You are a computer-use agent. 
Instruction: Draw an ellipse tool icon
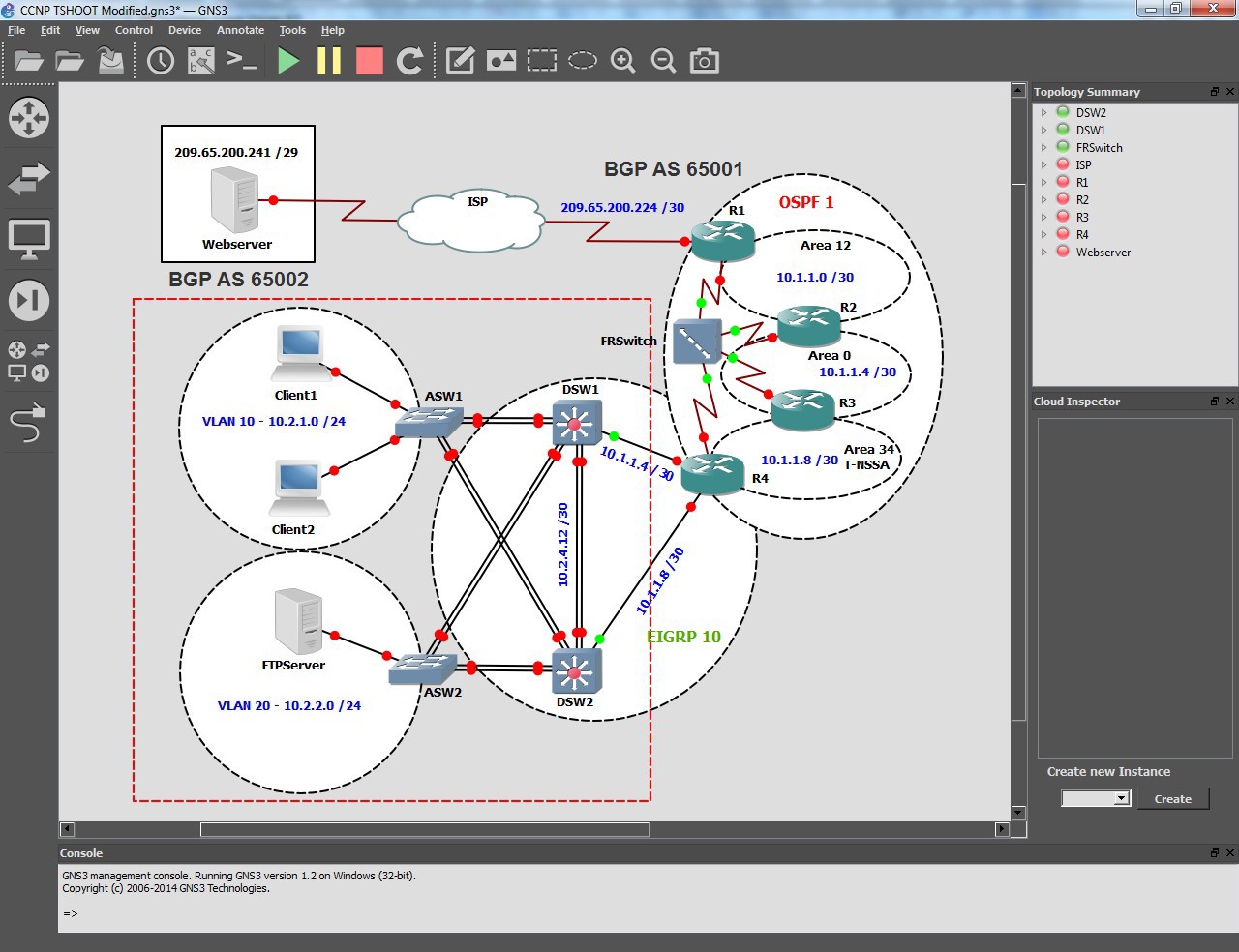pyautogui.click(x=582, y=61)
